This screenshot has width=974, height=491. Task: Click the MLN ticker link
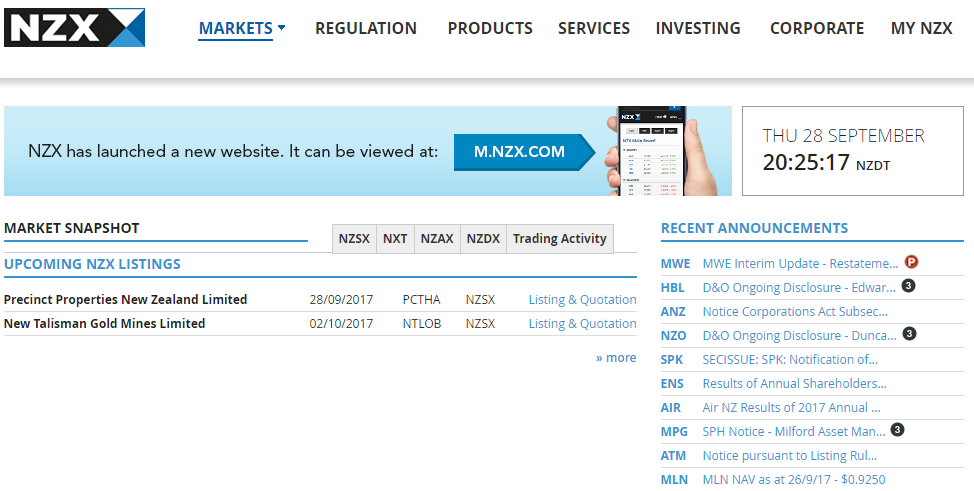click(x=674, y=480)
